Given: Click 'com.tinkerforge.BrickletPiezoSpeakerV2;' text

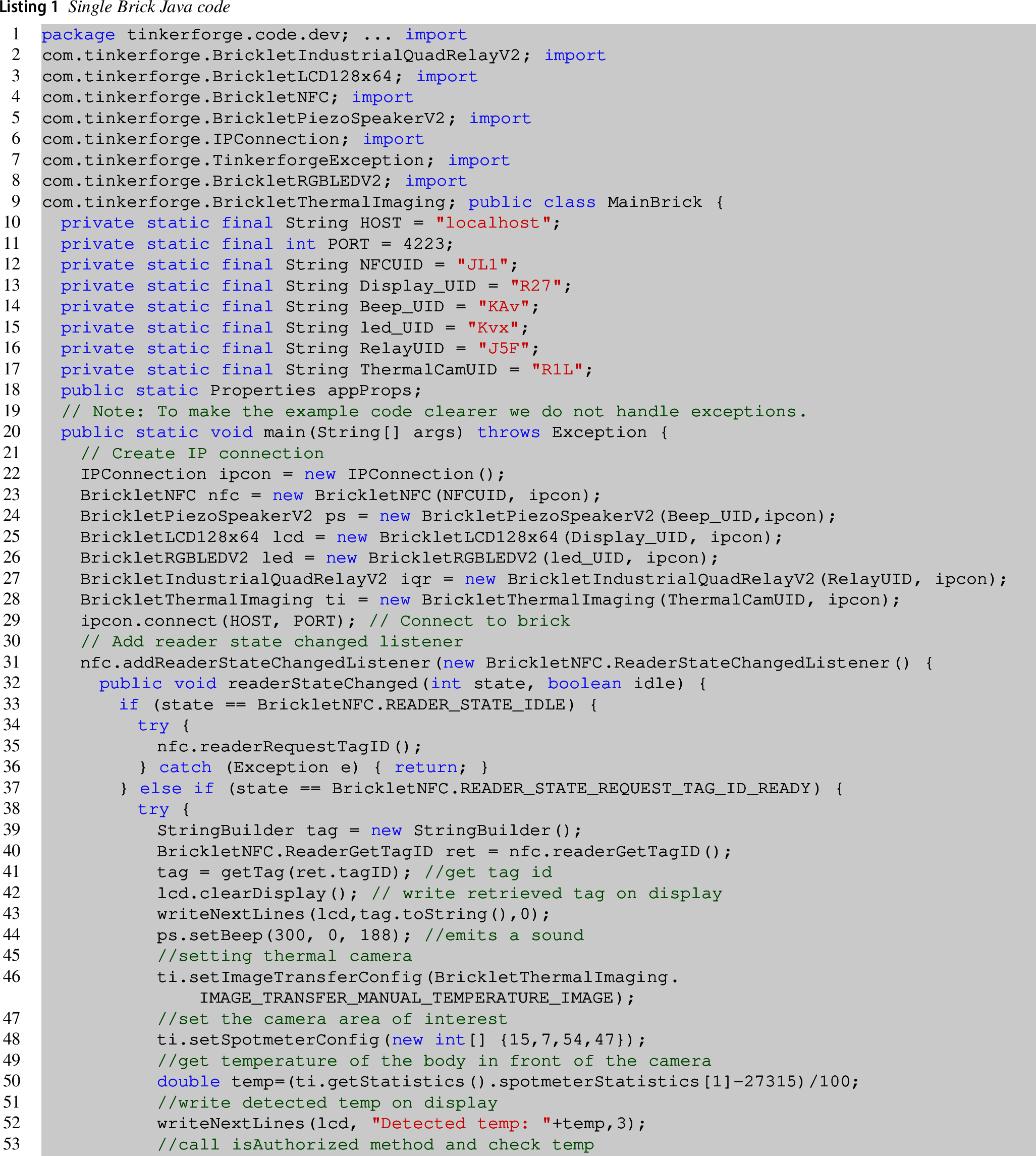Looking at the screenshot, I should [249, 119].
